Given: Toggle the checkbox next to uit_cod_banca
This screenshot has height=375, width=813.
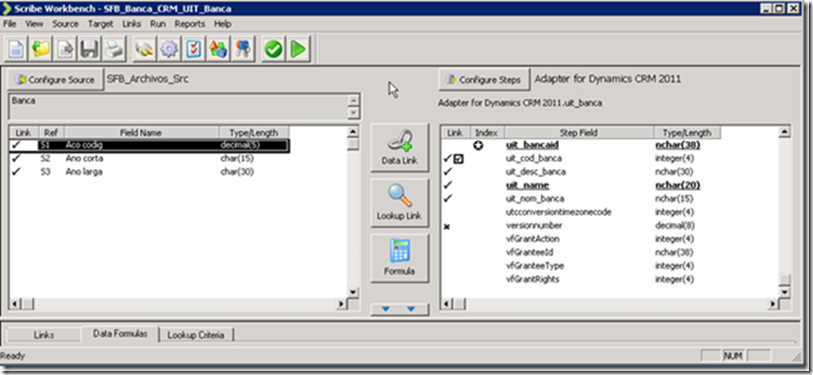Looking at the screenshot, I should (458, 159).
